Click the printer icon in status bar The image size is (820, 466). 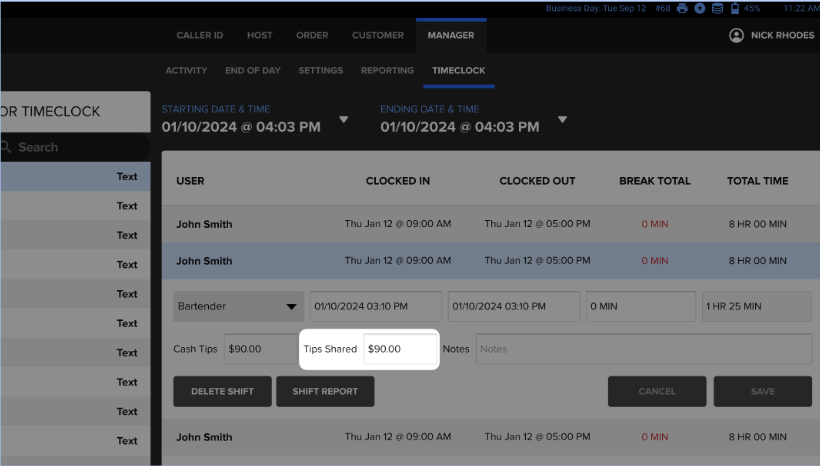coord(682,8)
